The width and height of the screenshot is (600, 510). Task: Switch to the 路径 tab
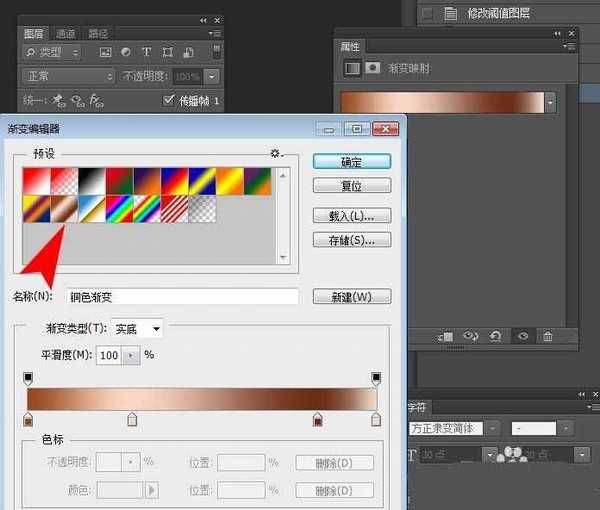98,32
